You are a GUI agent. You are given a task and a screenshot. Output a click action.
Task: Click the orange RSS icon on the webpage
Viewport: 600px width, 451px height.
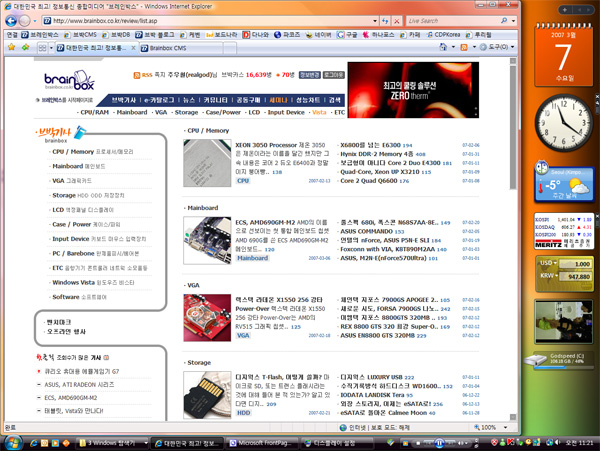pyautogui.click(x=137, y=75)
